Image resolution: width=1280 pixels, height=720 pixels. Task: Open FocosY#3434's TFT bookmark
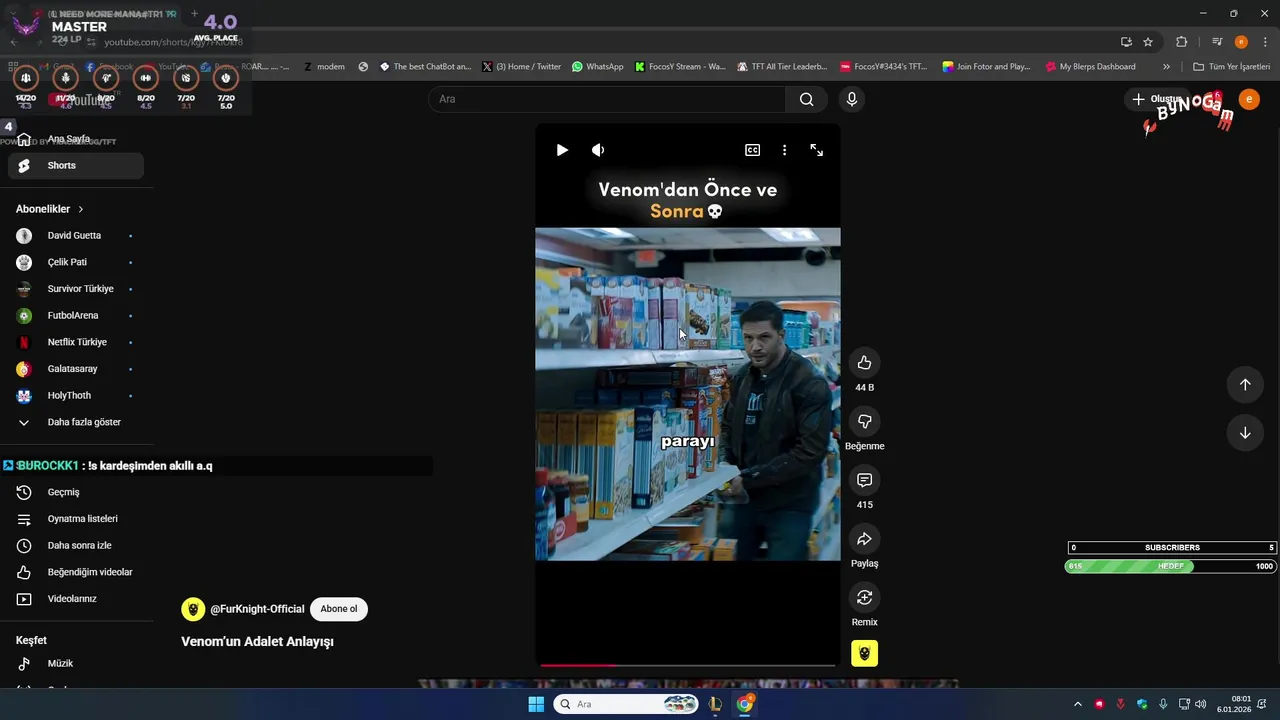pyautogui.click(x=884, y=67)
